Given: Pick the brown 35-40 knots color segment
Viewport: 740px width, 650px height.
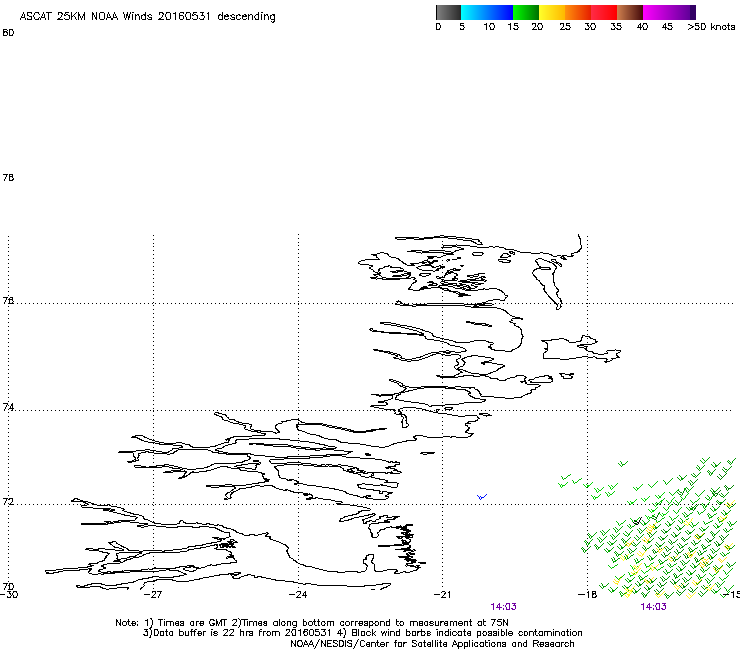Looking at the screenshot, I should [630, 12].
